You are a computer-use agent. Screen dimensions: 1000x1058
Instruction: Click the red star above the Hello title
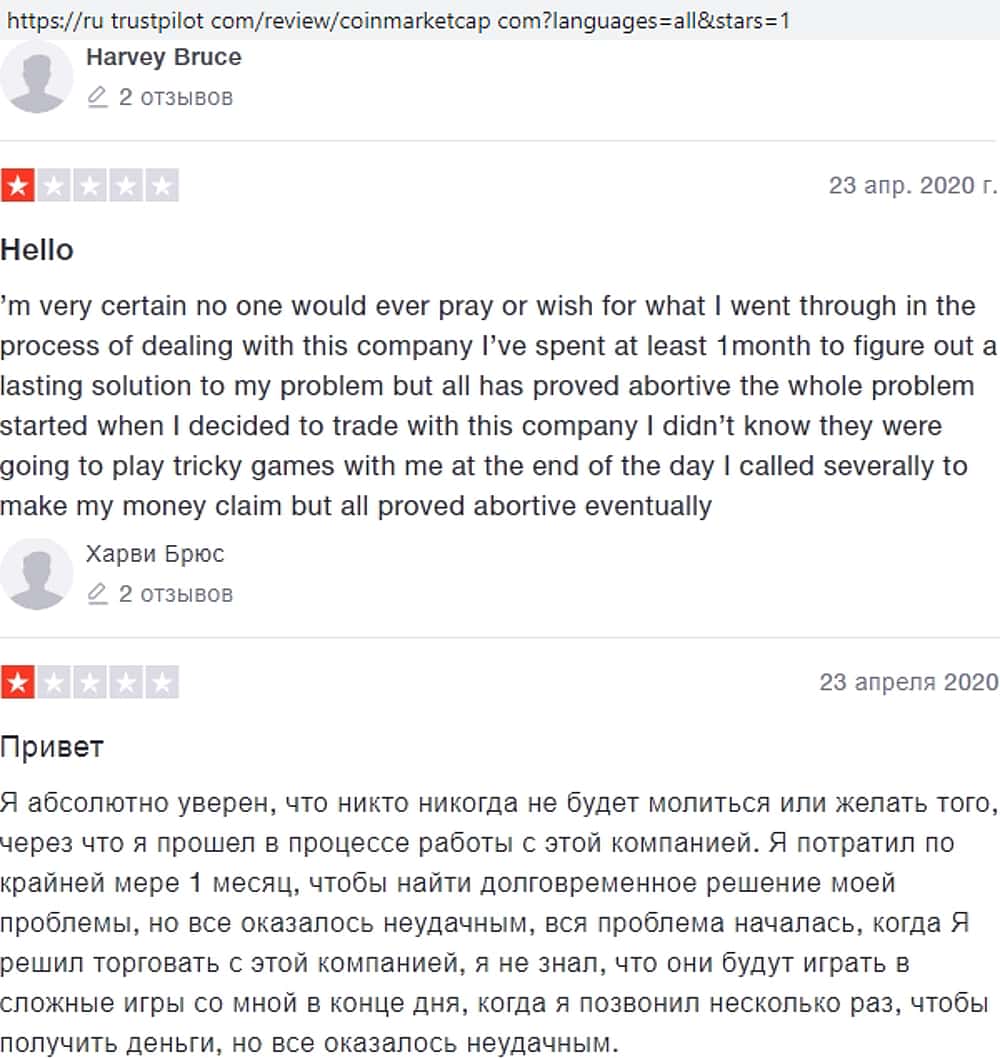coord(18,186)
